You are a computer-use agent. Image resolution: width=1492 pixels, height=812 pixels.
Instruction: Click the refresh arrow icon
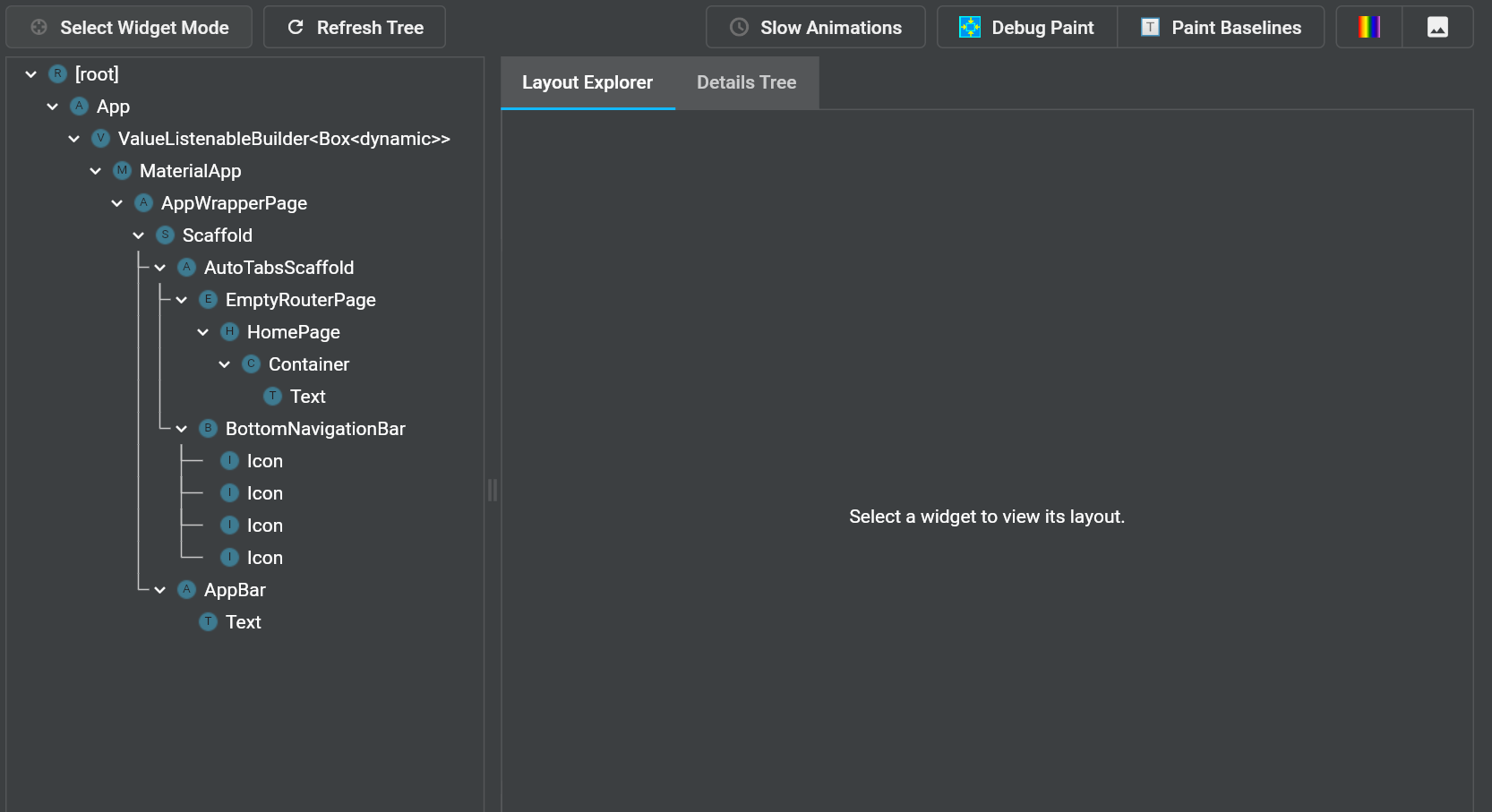296,27
